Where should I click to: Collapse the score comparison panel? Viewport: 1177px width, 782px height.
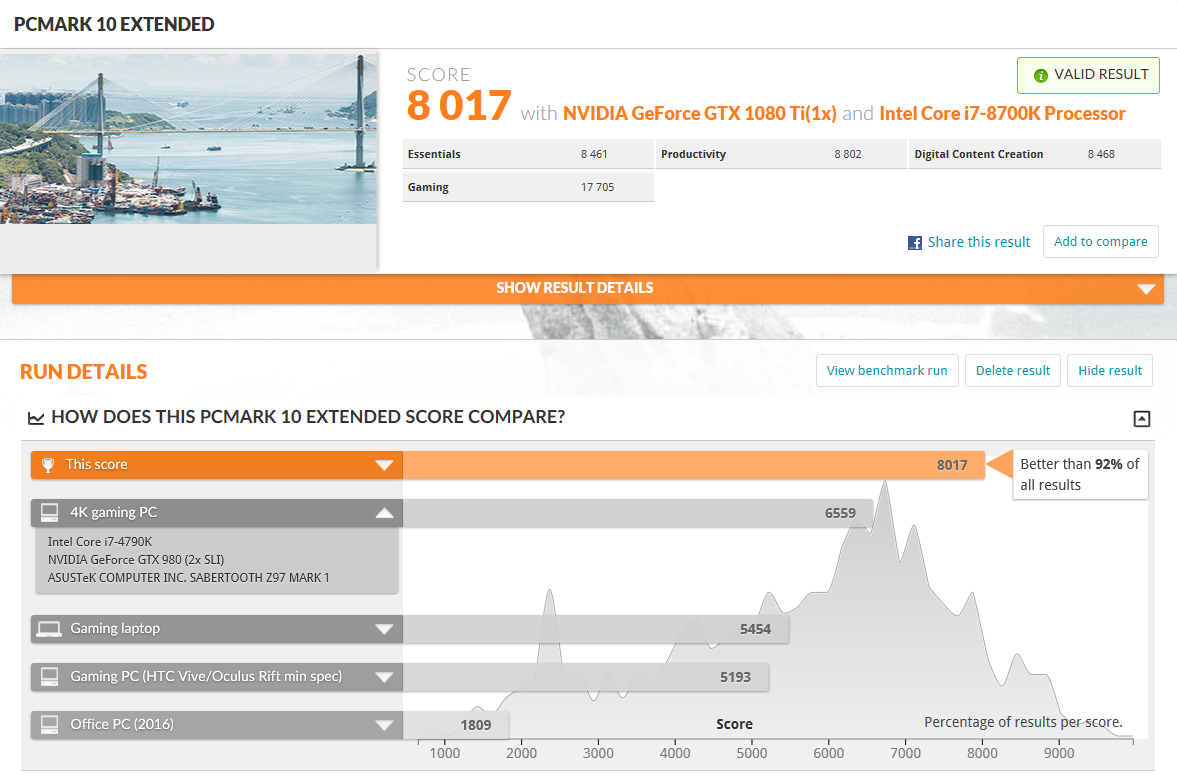click(1141, 419)
